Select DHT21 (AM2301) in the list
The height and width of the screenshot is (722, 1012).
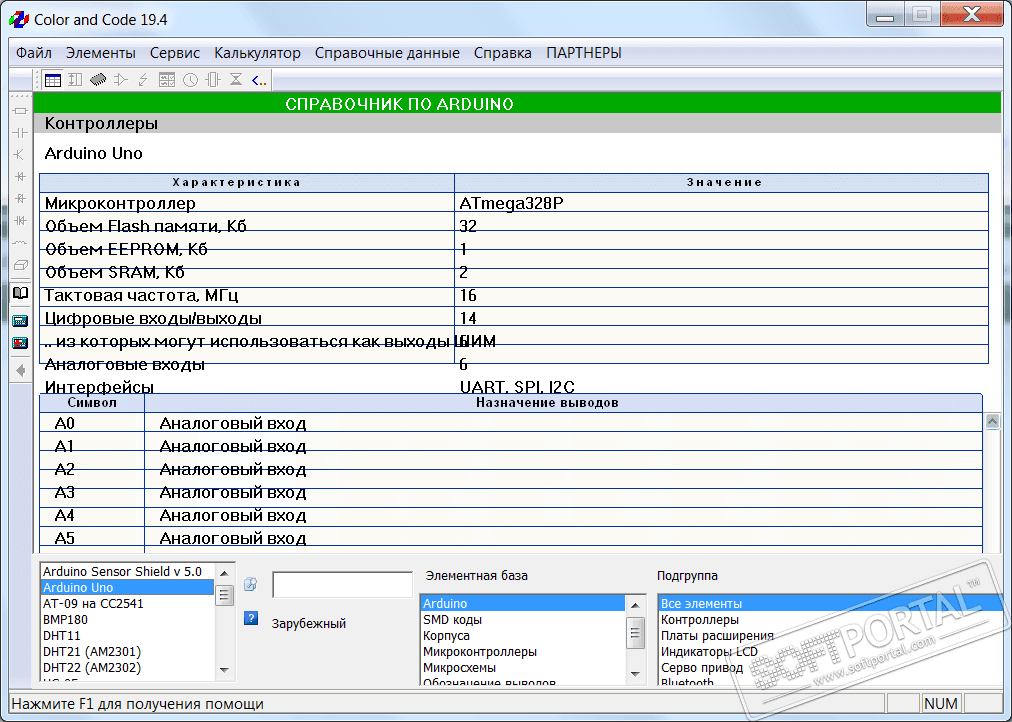tap(127, 652)
